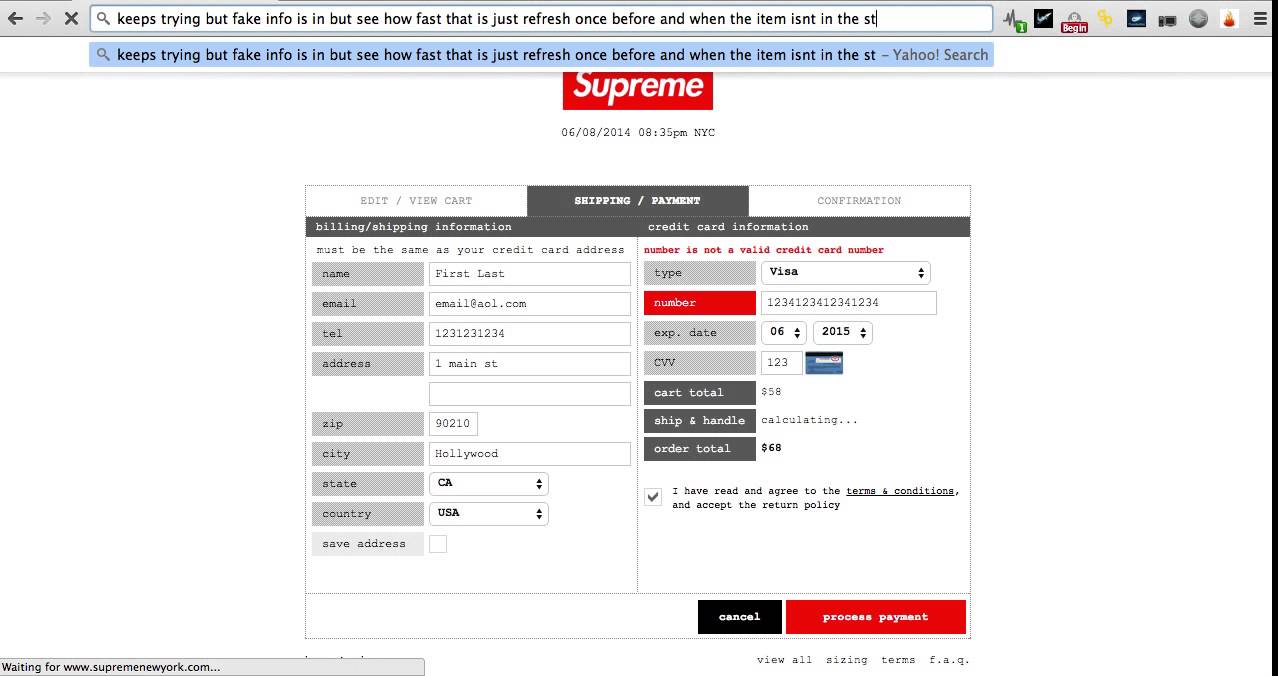Click the zip field showing 90210
Image resolution: width=1278 pixels, height=676 pixels.
tap(453, 424)
